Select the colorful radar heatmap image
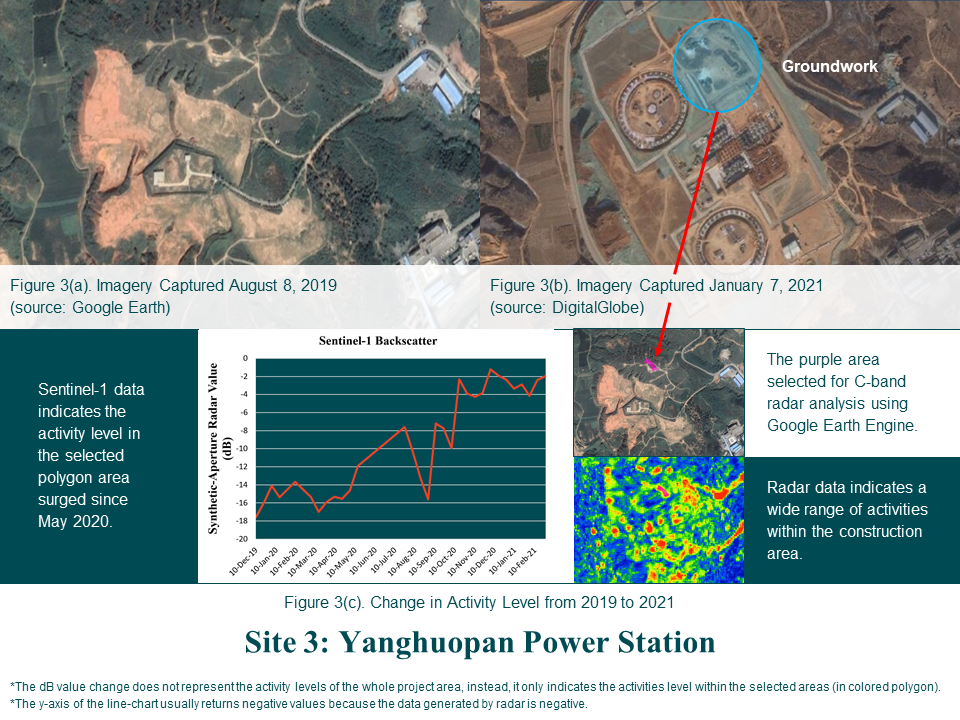The height and width of the screenshot is (720, 960). 659,520
